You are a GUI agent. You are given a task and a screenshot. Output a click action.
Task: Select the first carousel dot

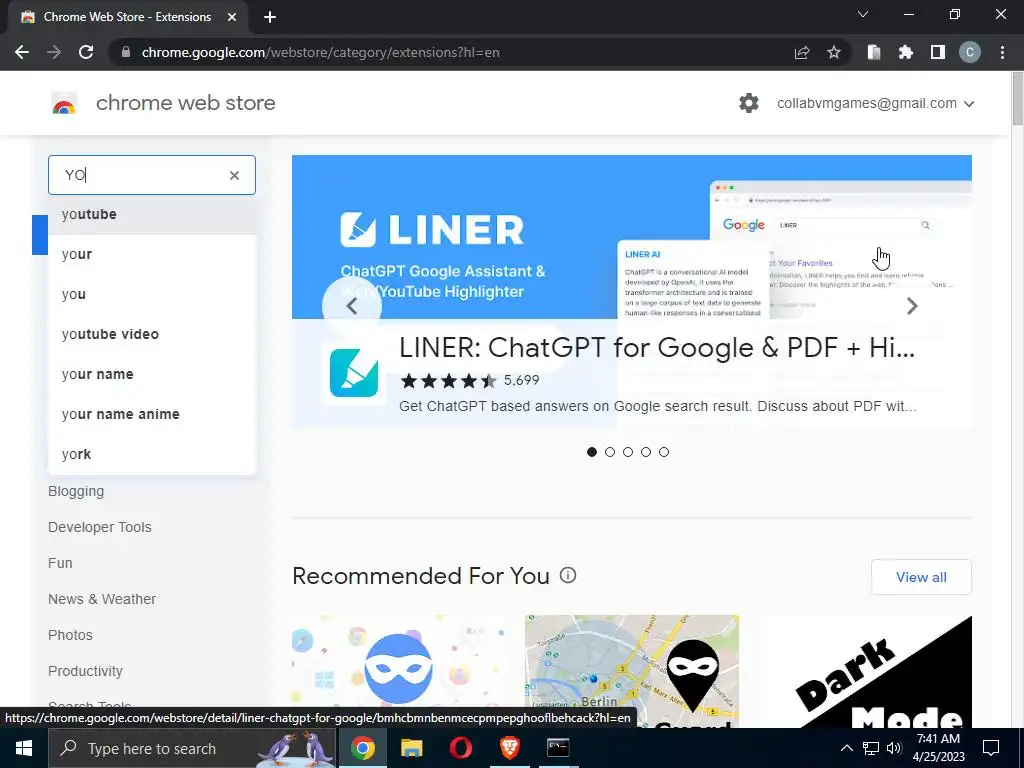point(592,452)
